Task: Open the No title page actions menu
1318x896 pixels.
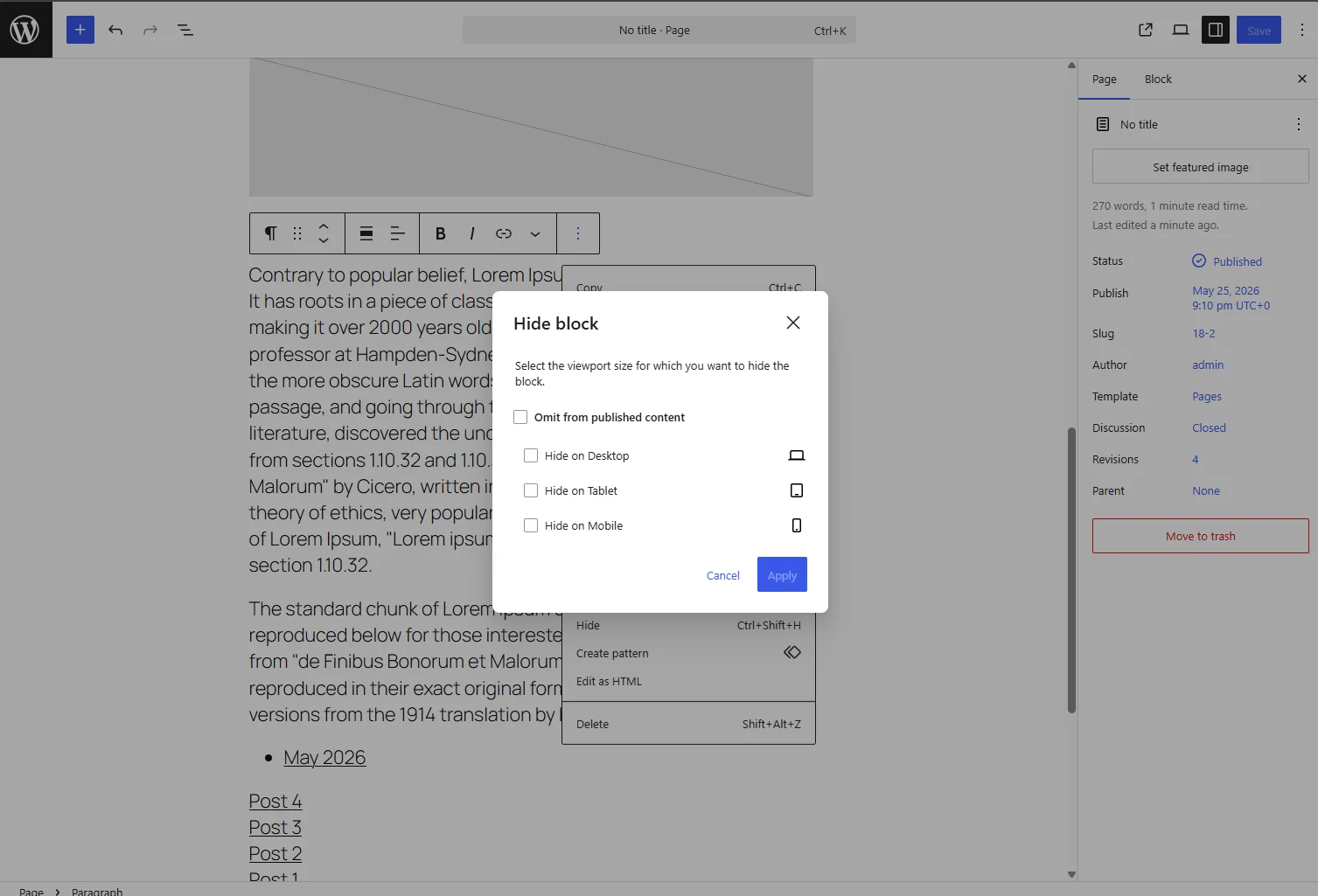Action: (x=1299, y=124)
